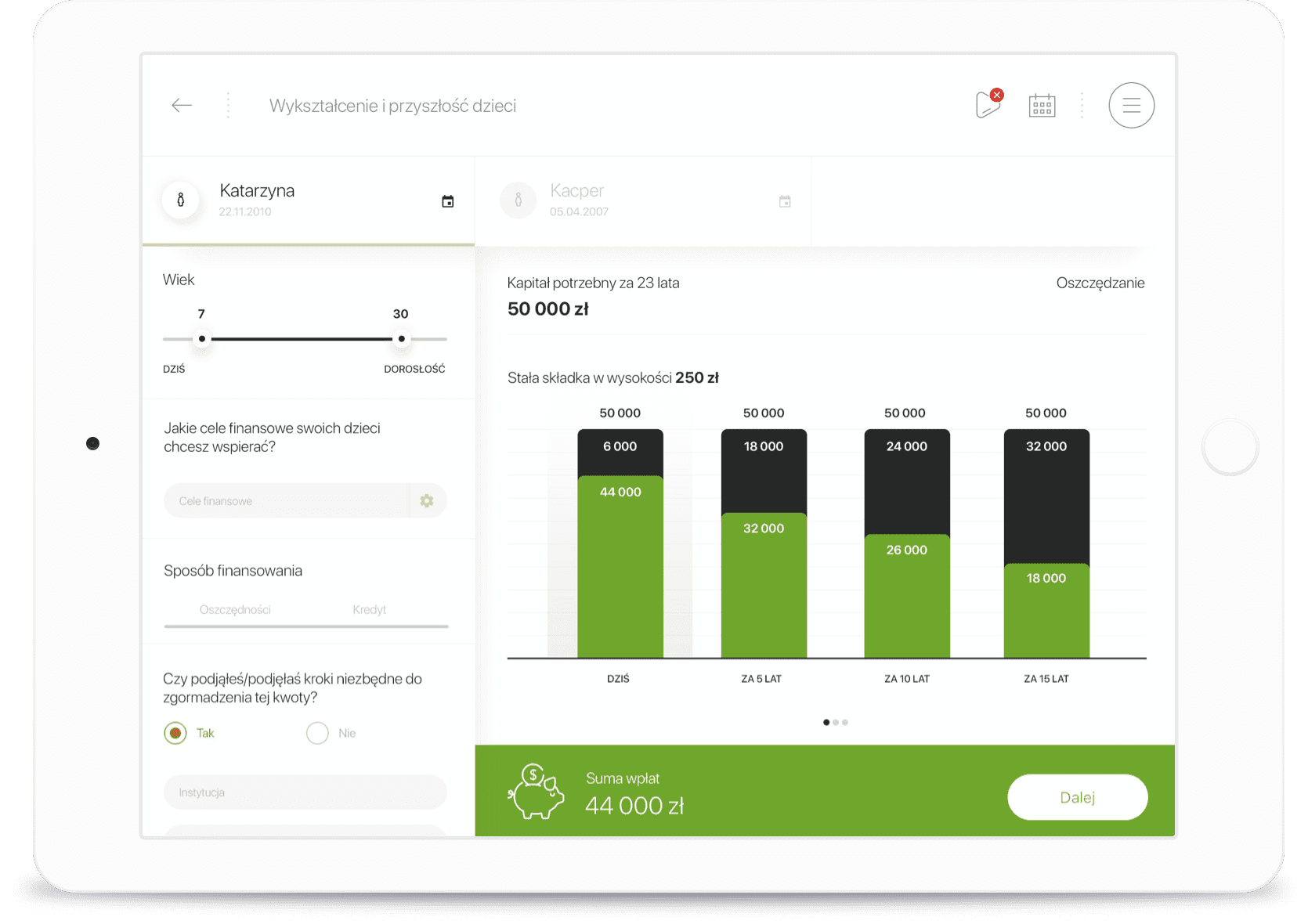Select the Tak radio button
1308x924 pixels.
tap(175, 733)
